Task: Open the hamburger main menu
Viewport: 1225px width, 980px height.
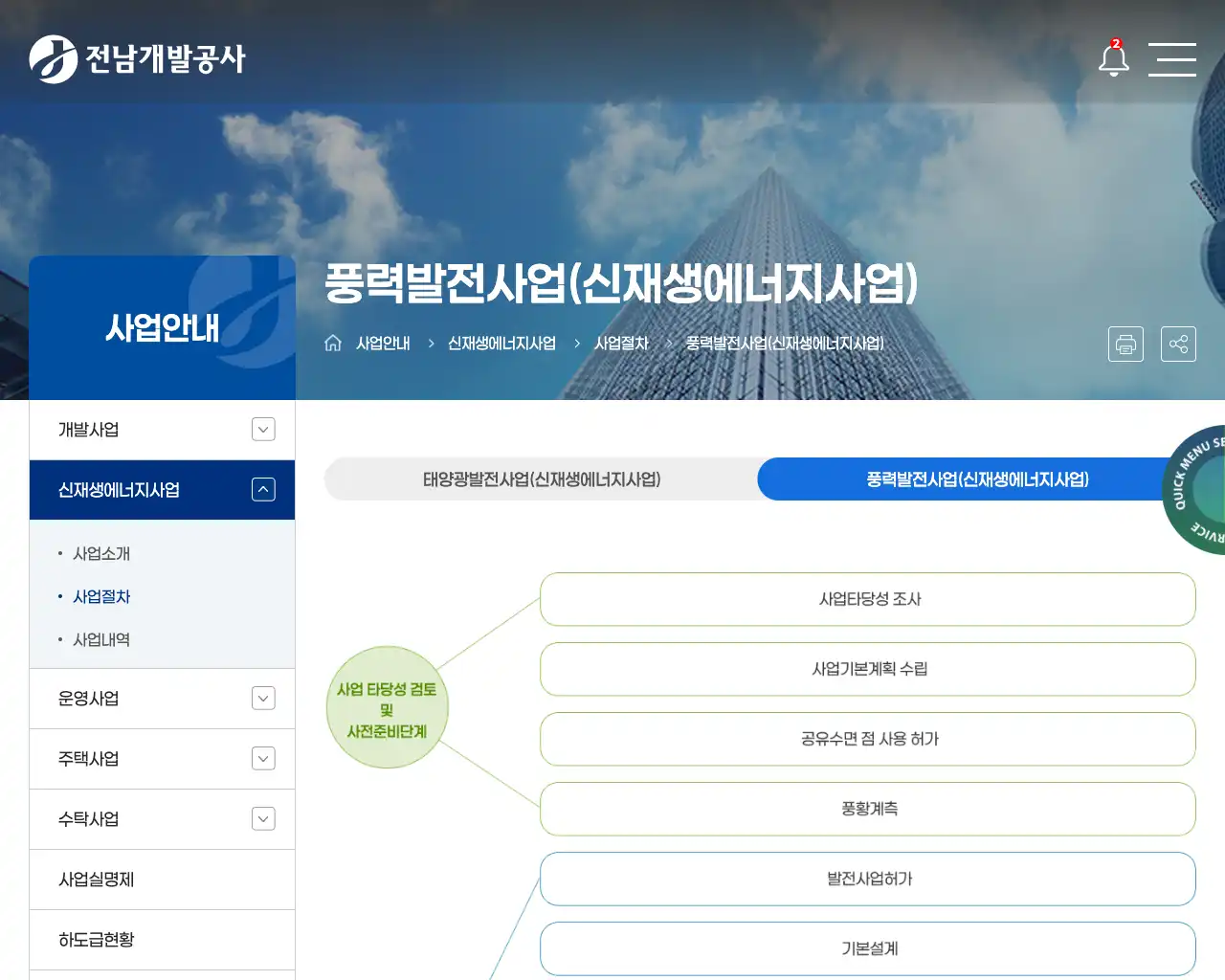Action: click(x=1172, y=59)
